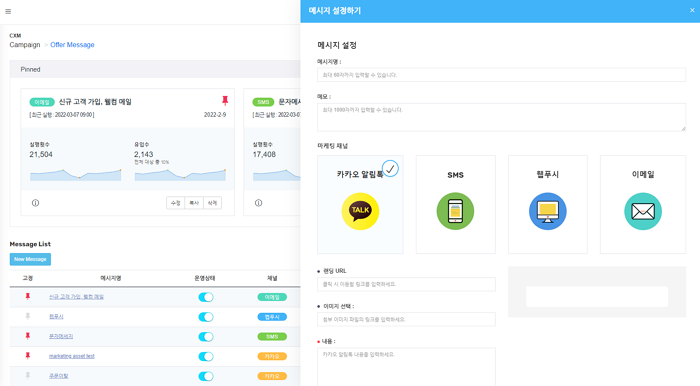
Task: Toggle 운영상태 switch for 웹푸시 row
Action: click(206, 317)
